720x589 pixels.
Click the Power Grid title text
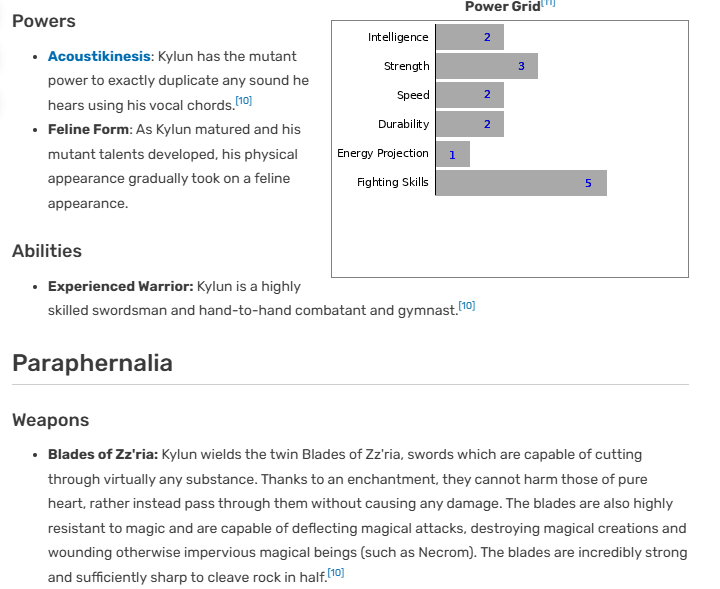coord(502,6)
